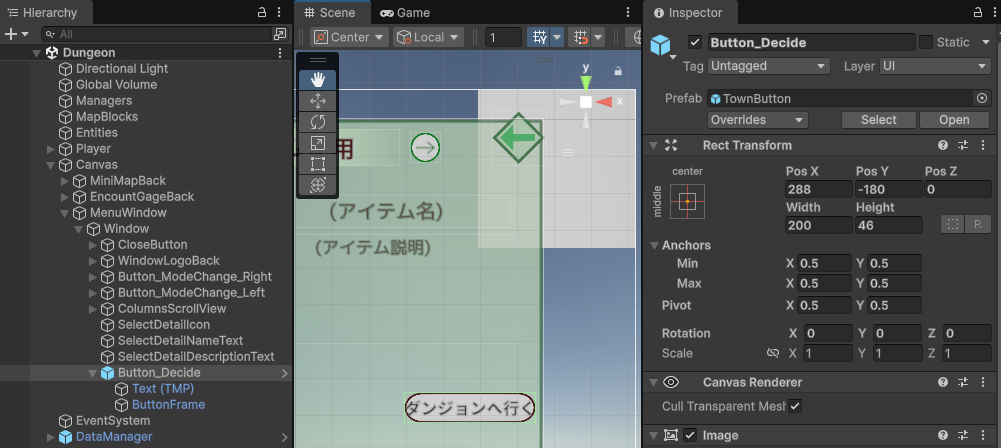Image resolution: width=1001 pixels, height=448 pixels.
Task: Click the prefab Select button
Action: pyautogui.click(x=879, y=120)
